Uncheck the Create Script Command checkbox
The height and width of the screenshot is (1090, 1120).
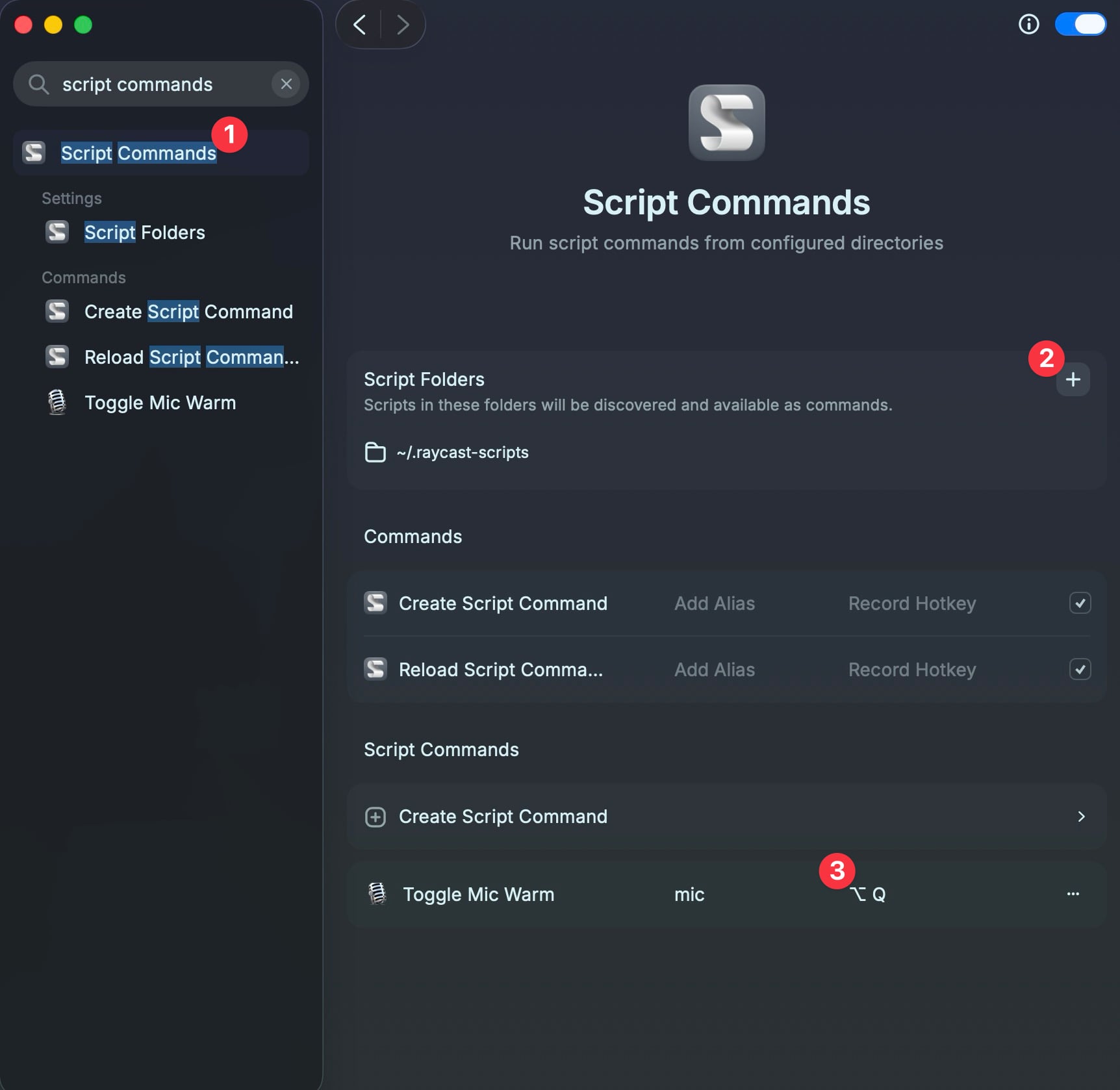click(x=1080, y=603)
